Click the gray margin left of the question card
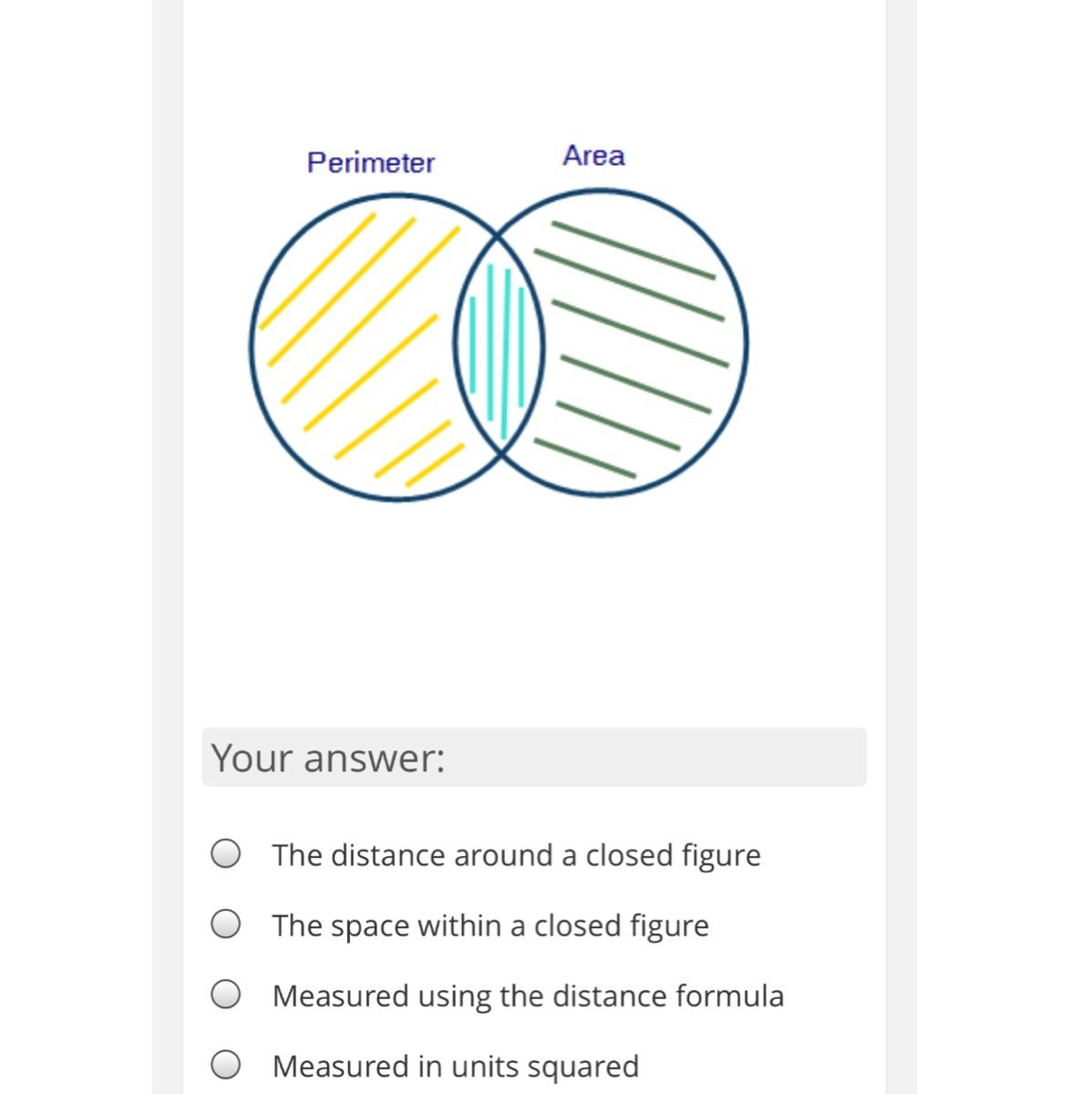Image resolution: width=1092 pixels, height=1094 pixels. click(167, 547)
